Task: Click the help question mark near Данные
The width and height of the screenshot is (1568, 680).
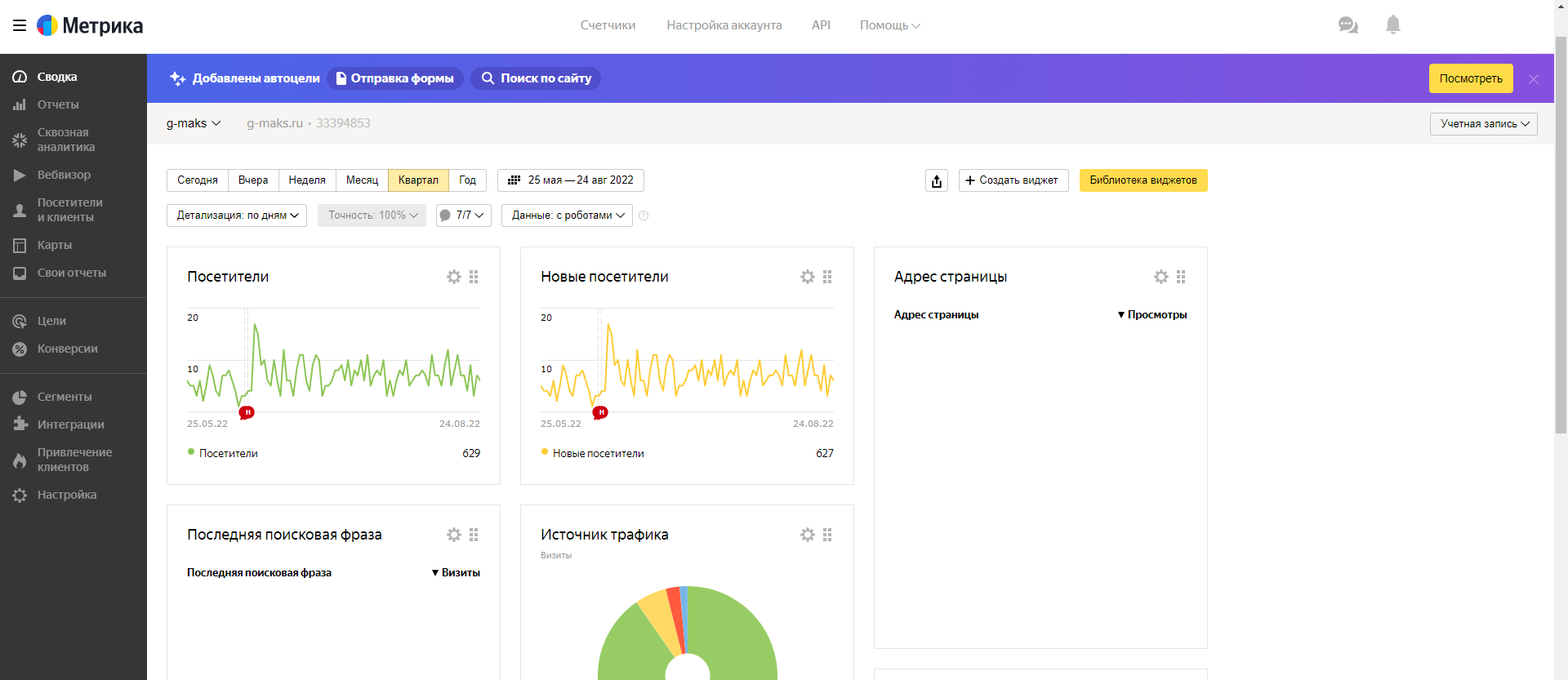Action: 644,216
